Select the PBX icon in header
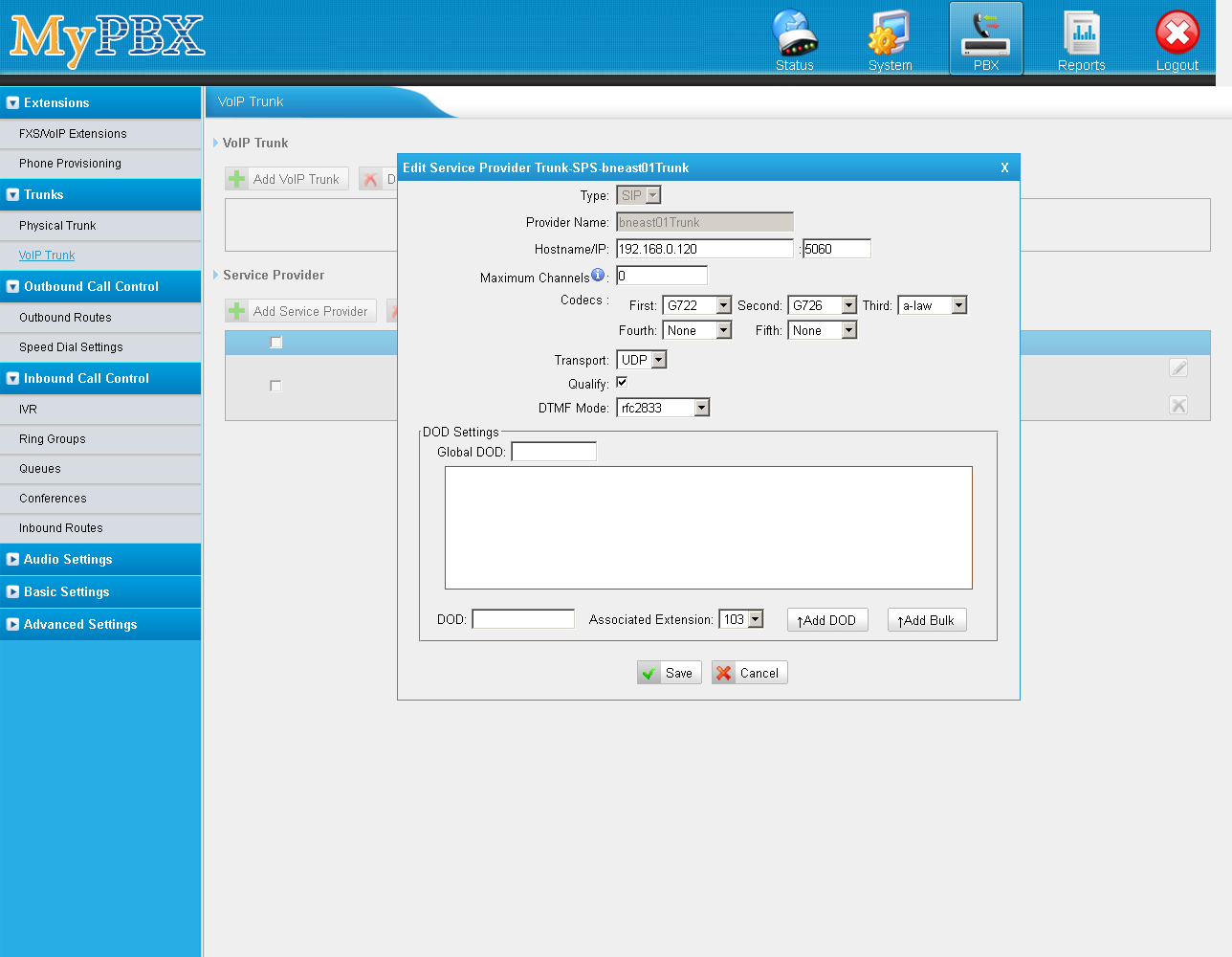The image size is (1232, 957). 986,38
